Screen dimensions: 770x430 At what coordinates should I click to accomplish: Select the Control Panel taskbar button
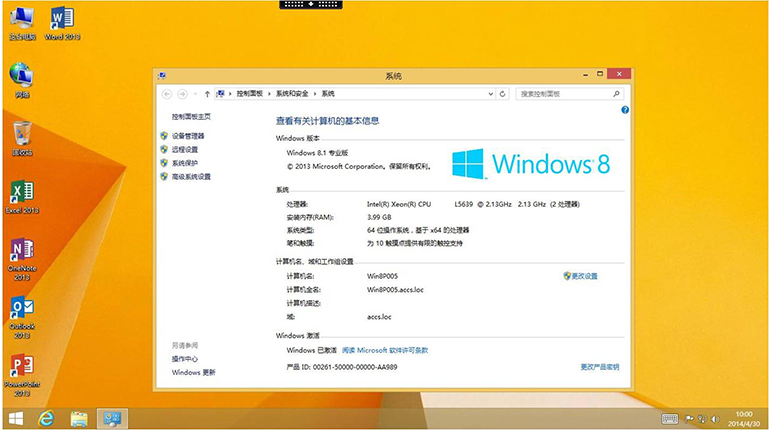pyautogui.click(x=112, y=419)
